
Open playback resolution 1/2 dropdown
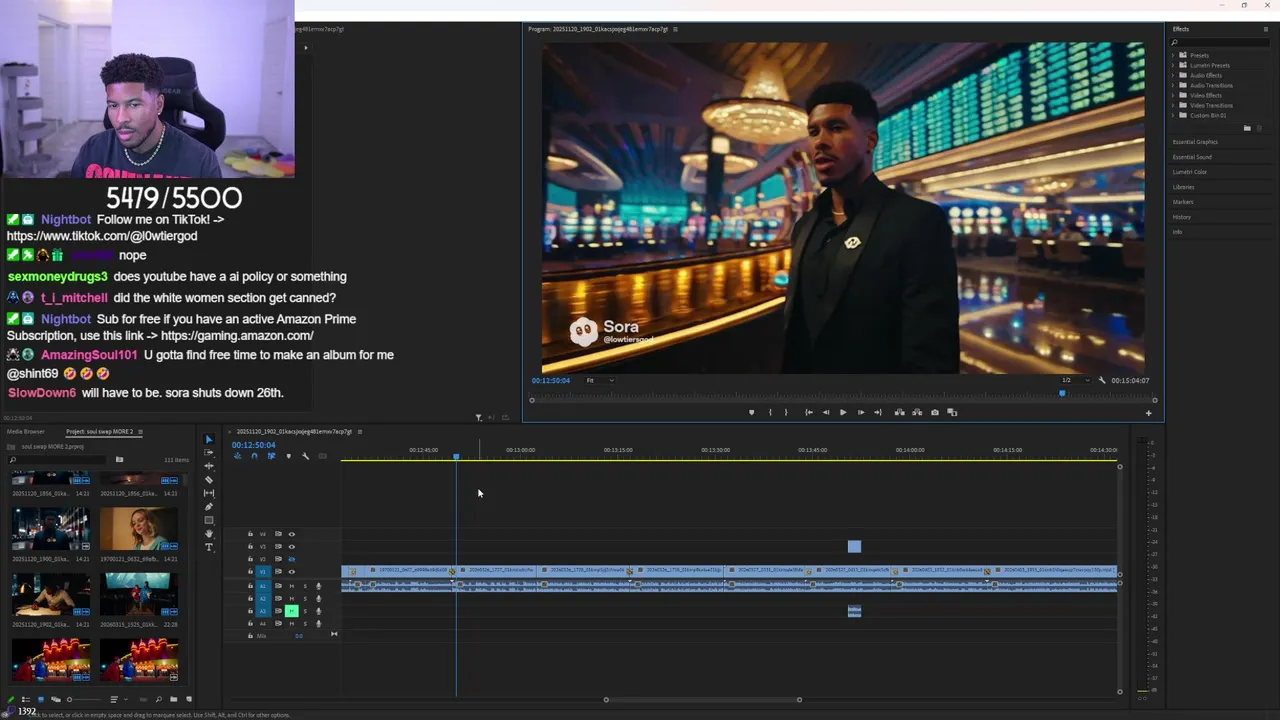(1075, 380)
